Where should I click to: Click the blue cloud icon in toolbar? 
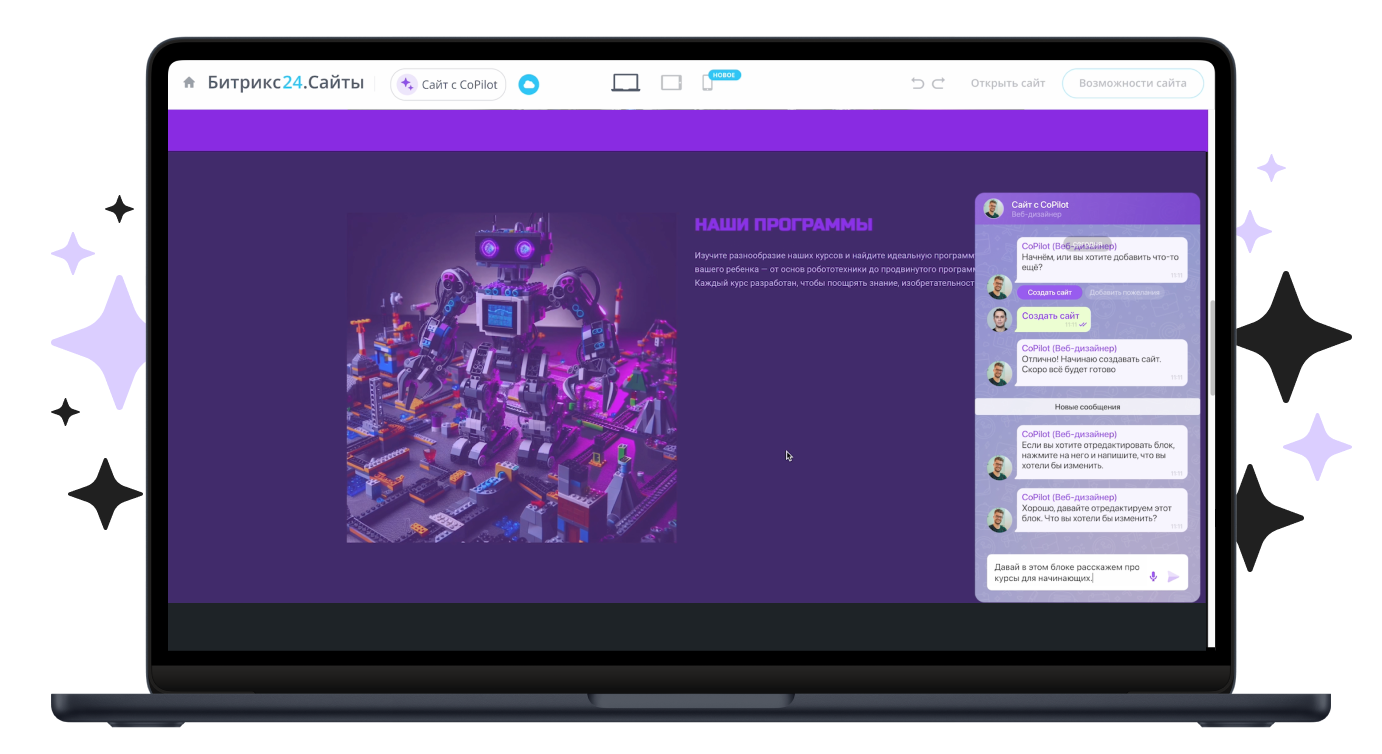coord(529,85)
